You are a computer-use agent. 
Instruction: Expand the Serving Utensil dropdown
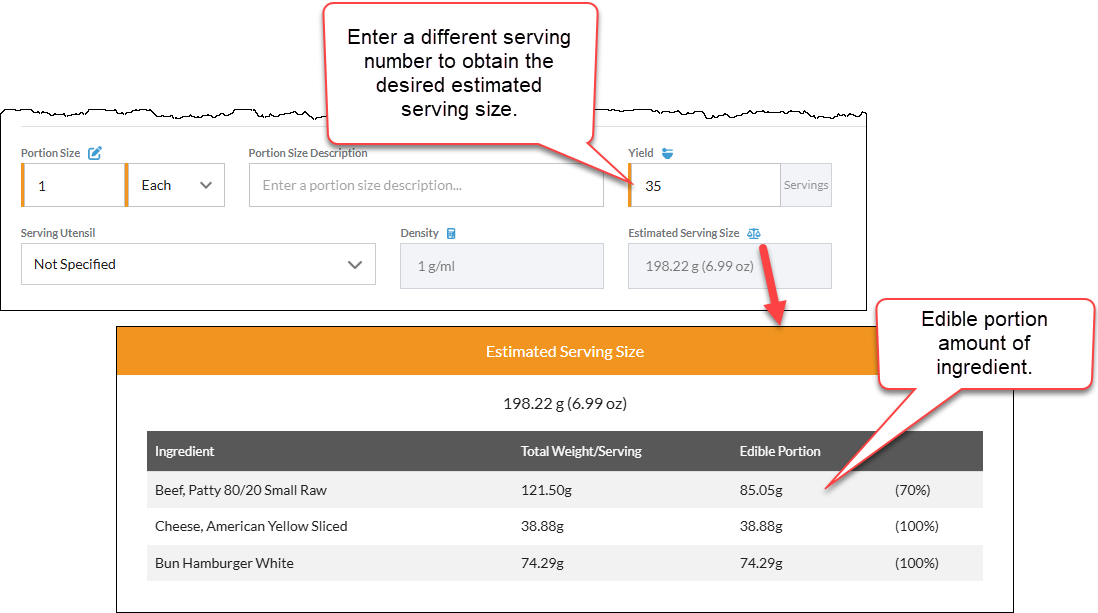[x=198, y=263]
